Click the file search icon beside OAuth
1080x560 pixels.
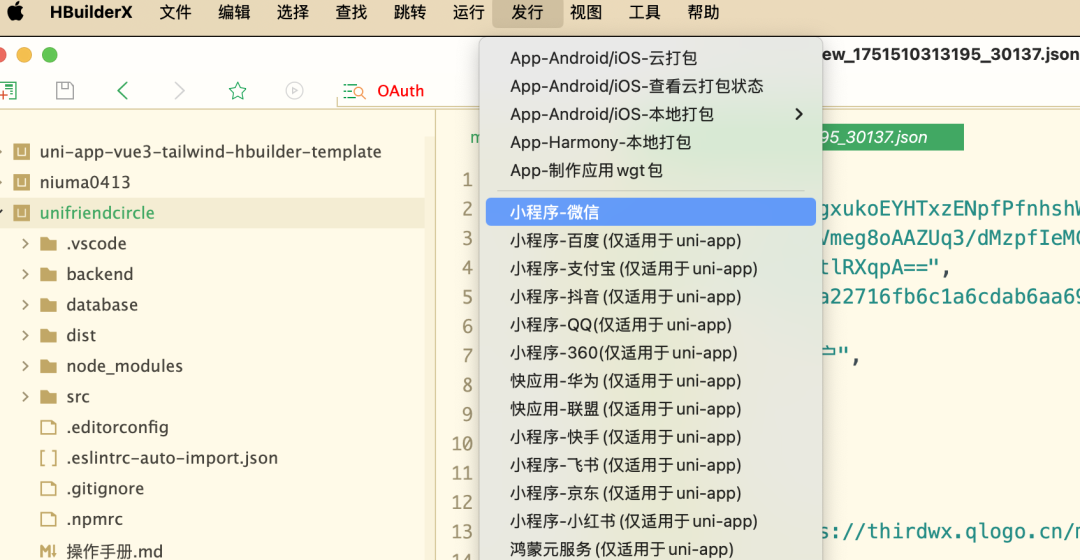pyautogui.click(x=354, y=91)
